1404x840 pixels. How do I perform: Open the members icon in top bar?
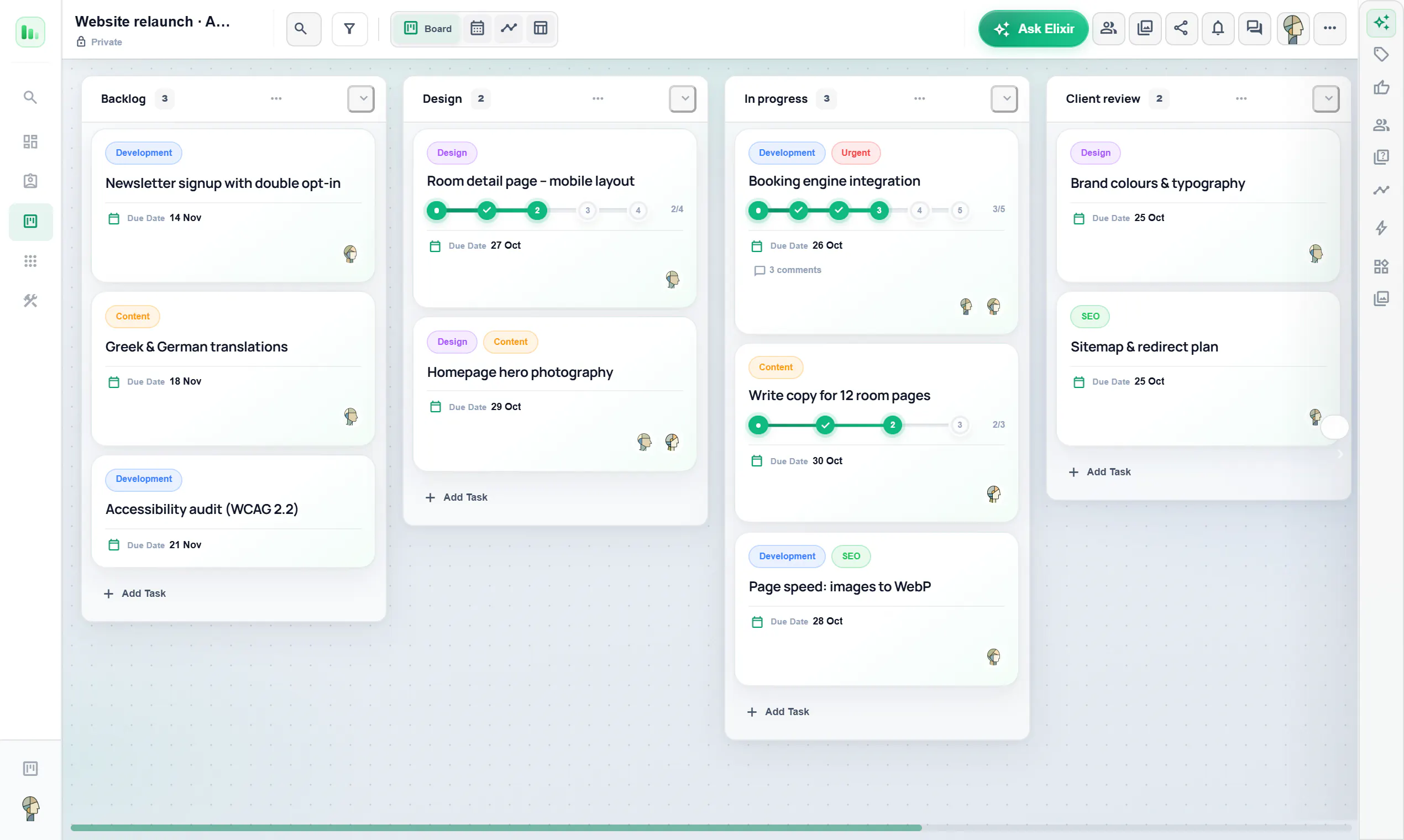click(1108, 28)
